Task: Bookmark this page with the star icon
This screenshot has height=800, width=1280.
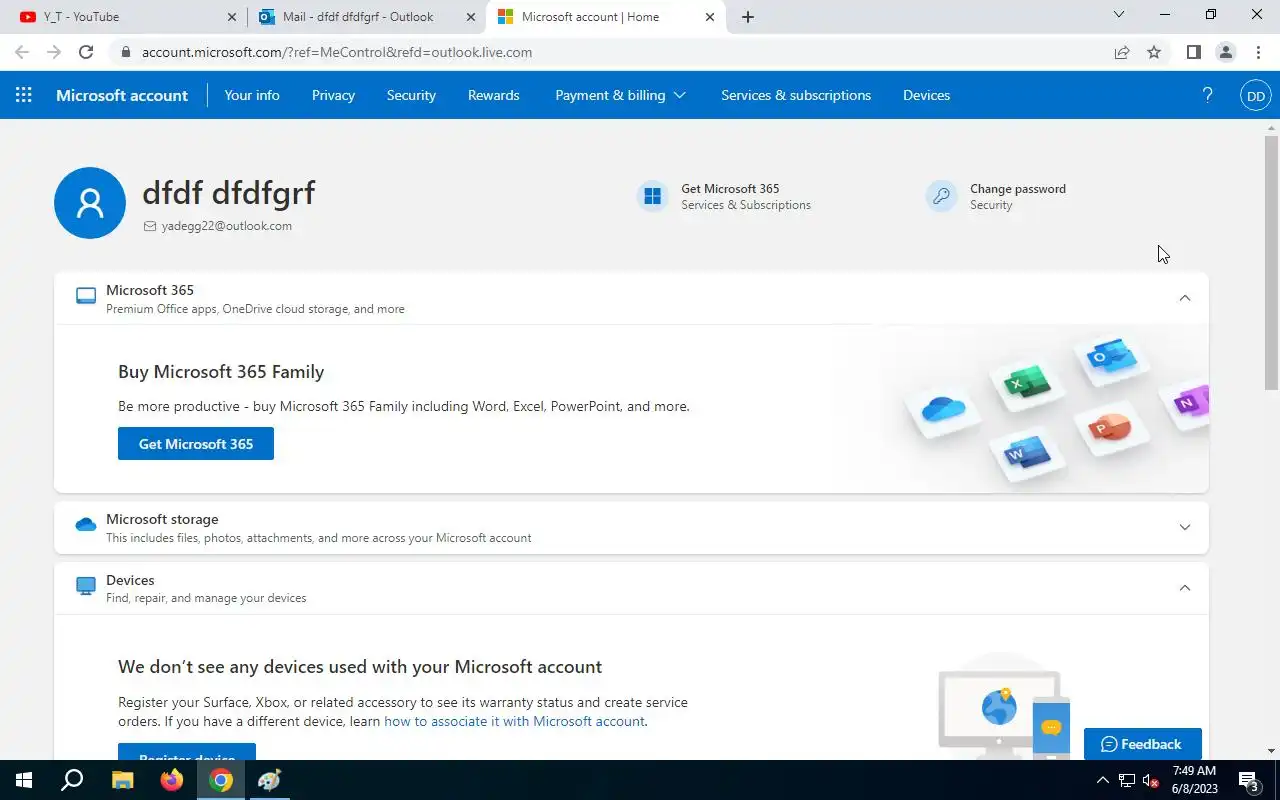Action: click(x=1154, y=52)
